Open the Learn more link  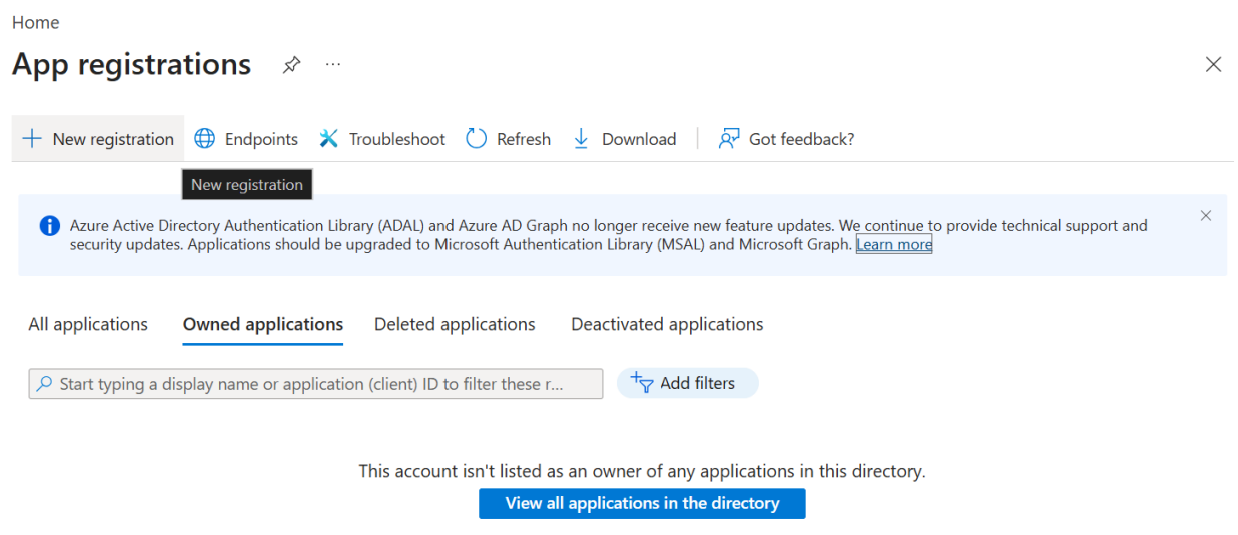pos(894,244)
